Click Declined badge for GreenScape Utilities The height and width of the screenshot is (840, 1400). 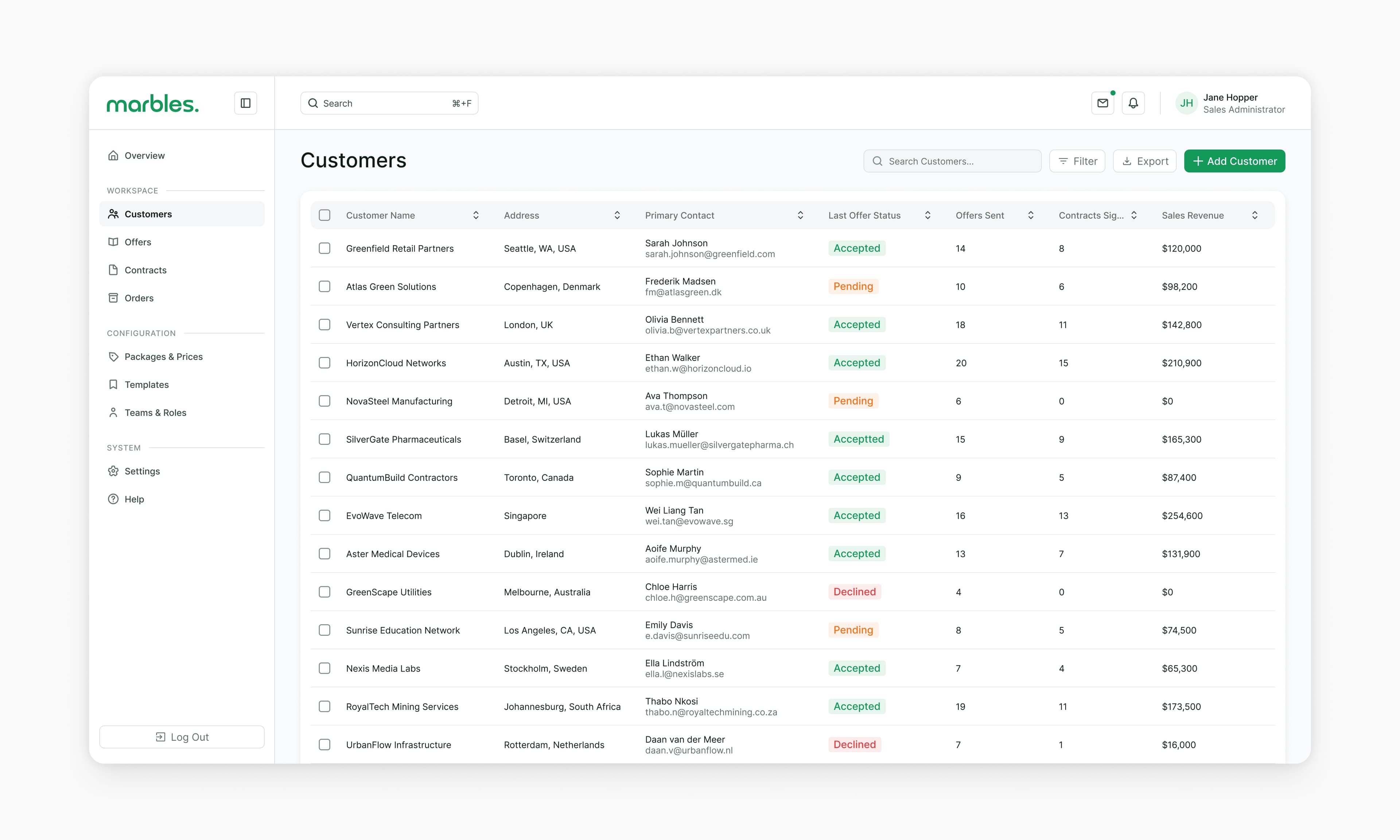855,592
